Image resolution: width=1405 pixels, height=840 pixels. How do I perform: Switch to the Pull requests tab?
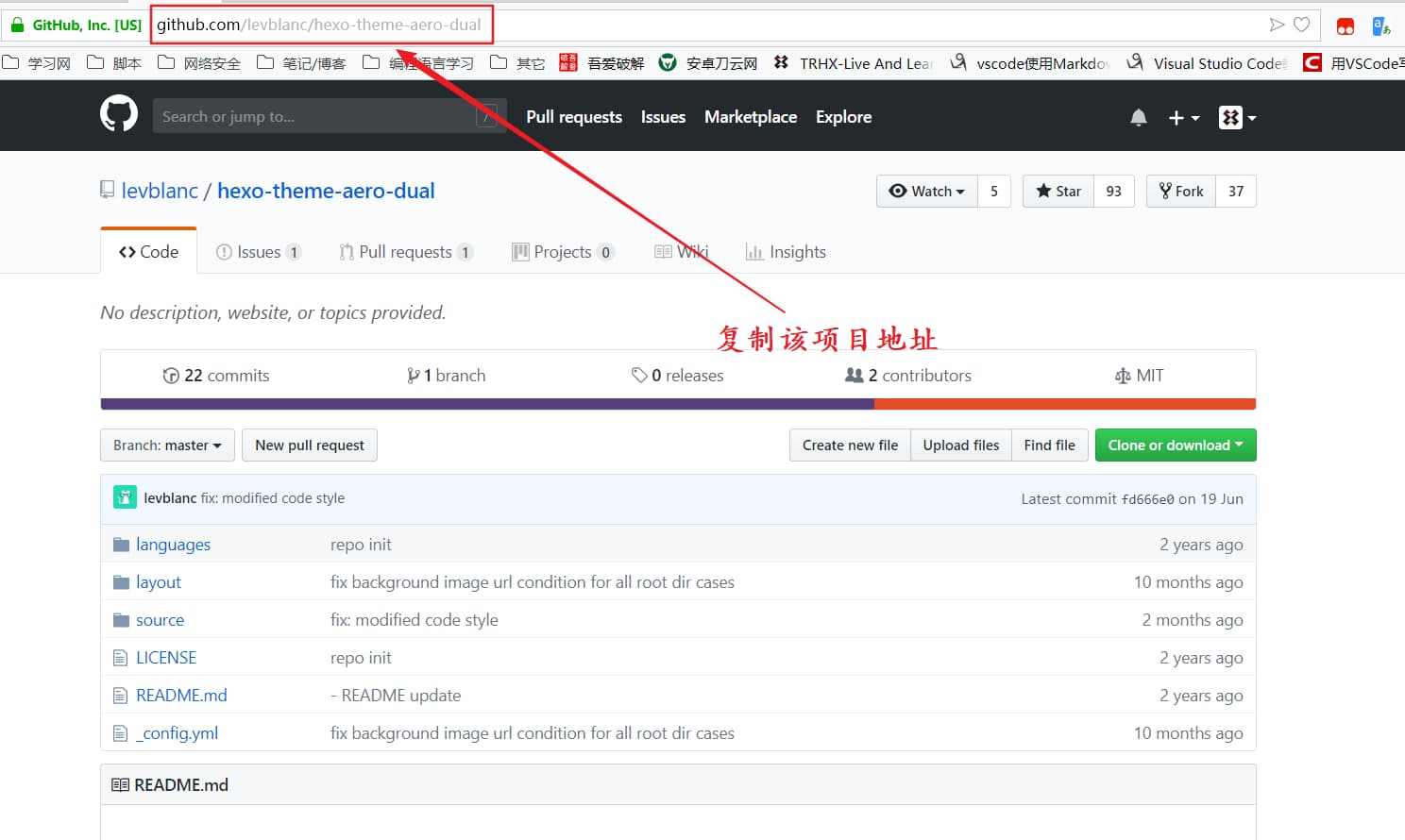coord(406,252)
